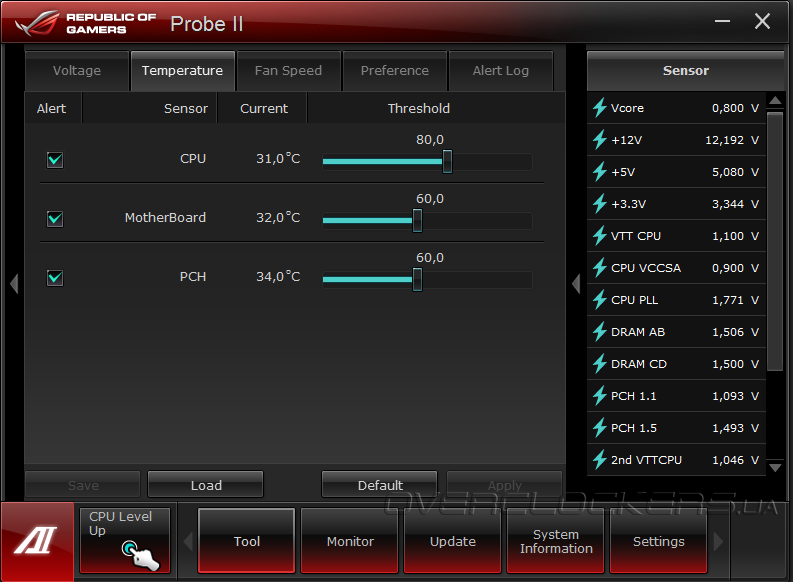This screenshot has width=793, height=582.
Task: Collapse the Sensor panel with its arrow
Action: coord(576,283)
